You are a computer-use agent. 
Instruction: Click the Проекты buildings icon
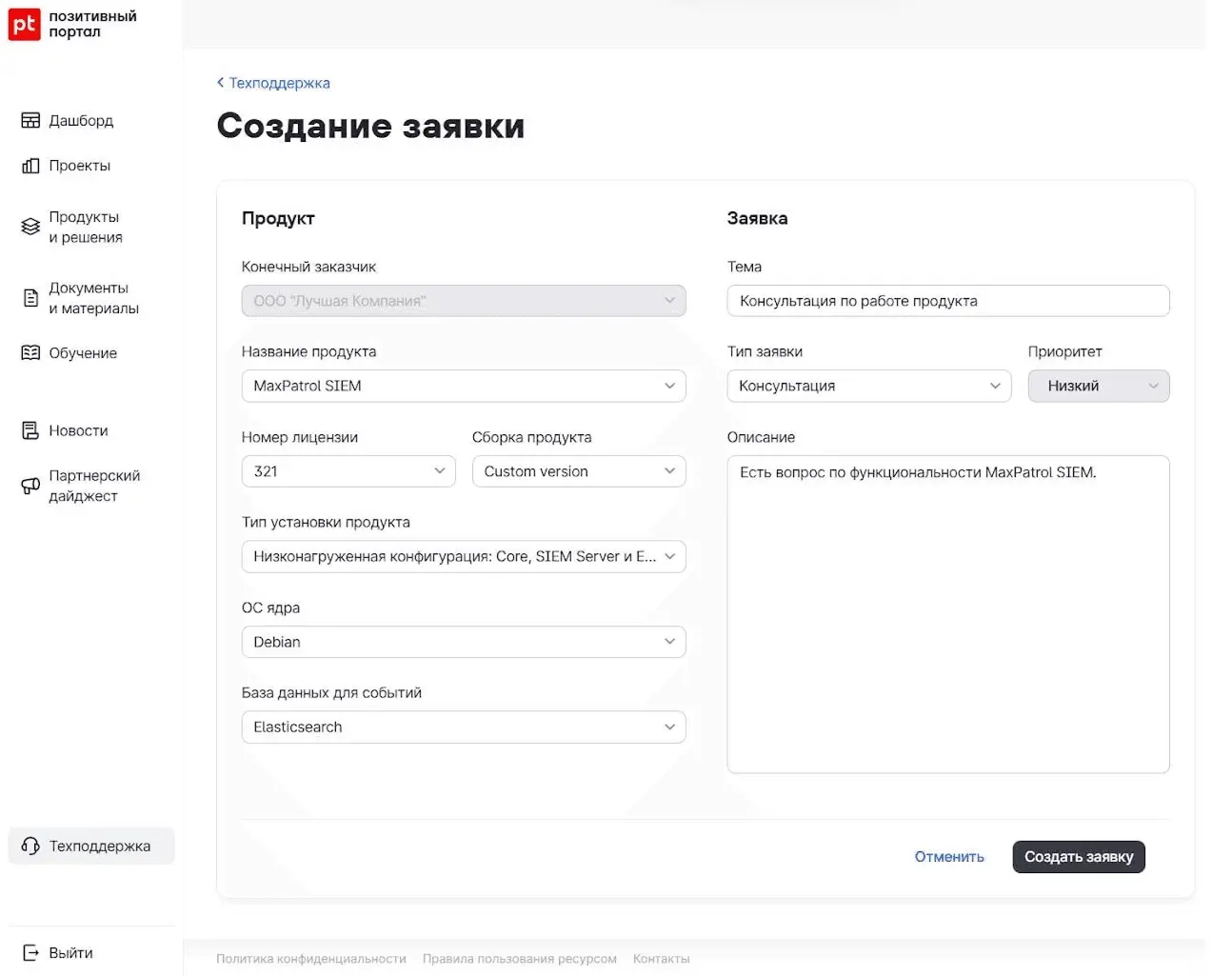point(30,166)
